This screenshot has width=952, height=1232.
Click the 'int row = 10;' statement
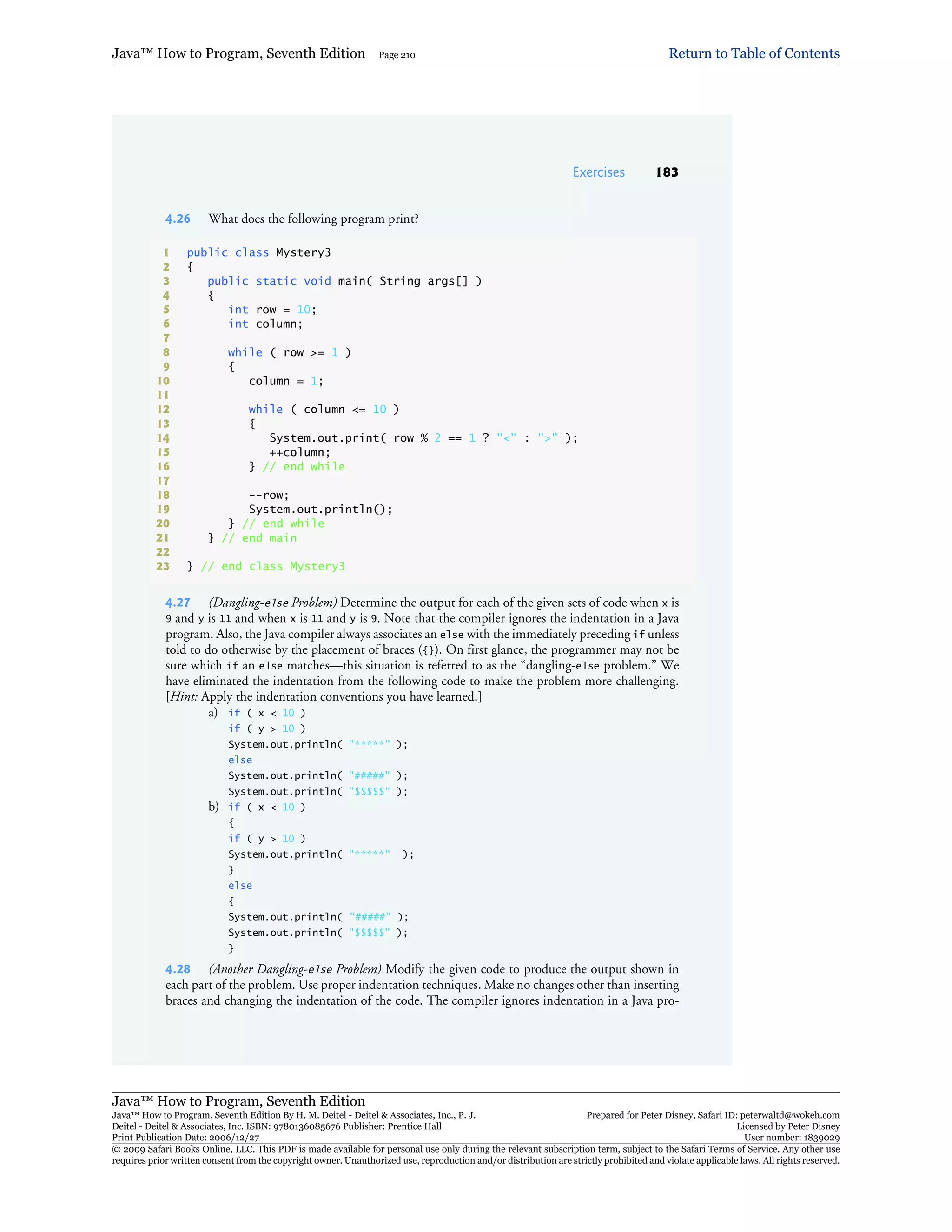pos(272,310)
